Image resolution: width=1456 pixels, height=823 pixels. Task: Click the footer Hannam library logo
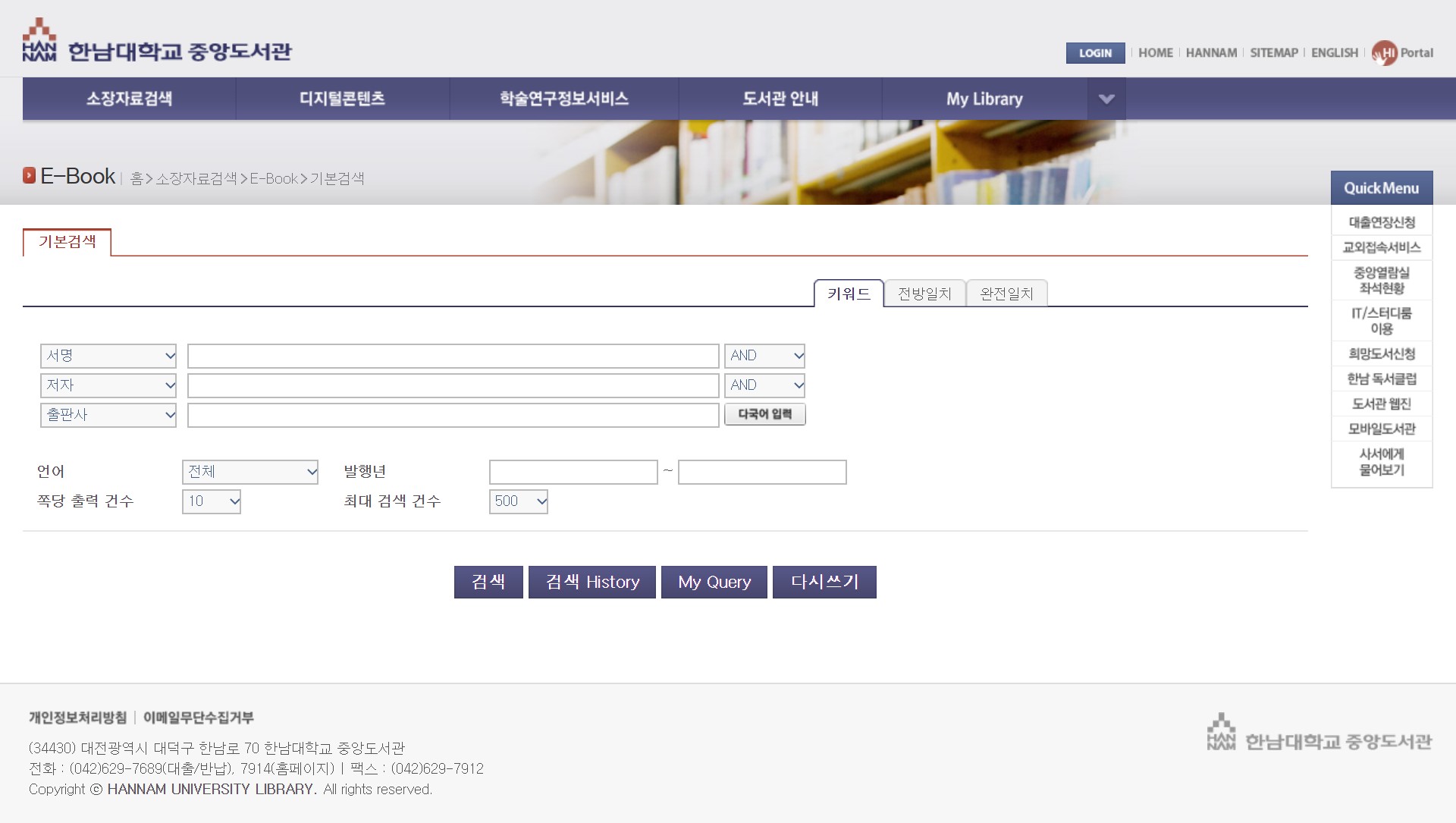(1319, 733)
